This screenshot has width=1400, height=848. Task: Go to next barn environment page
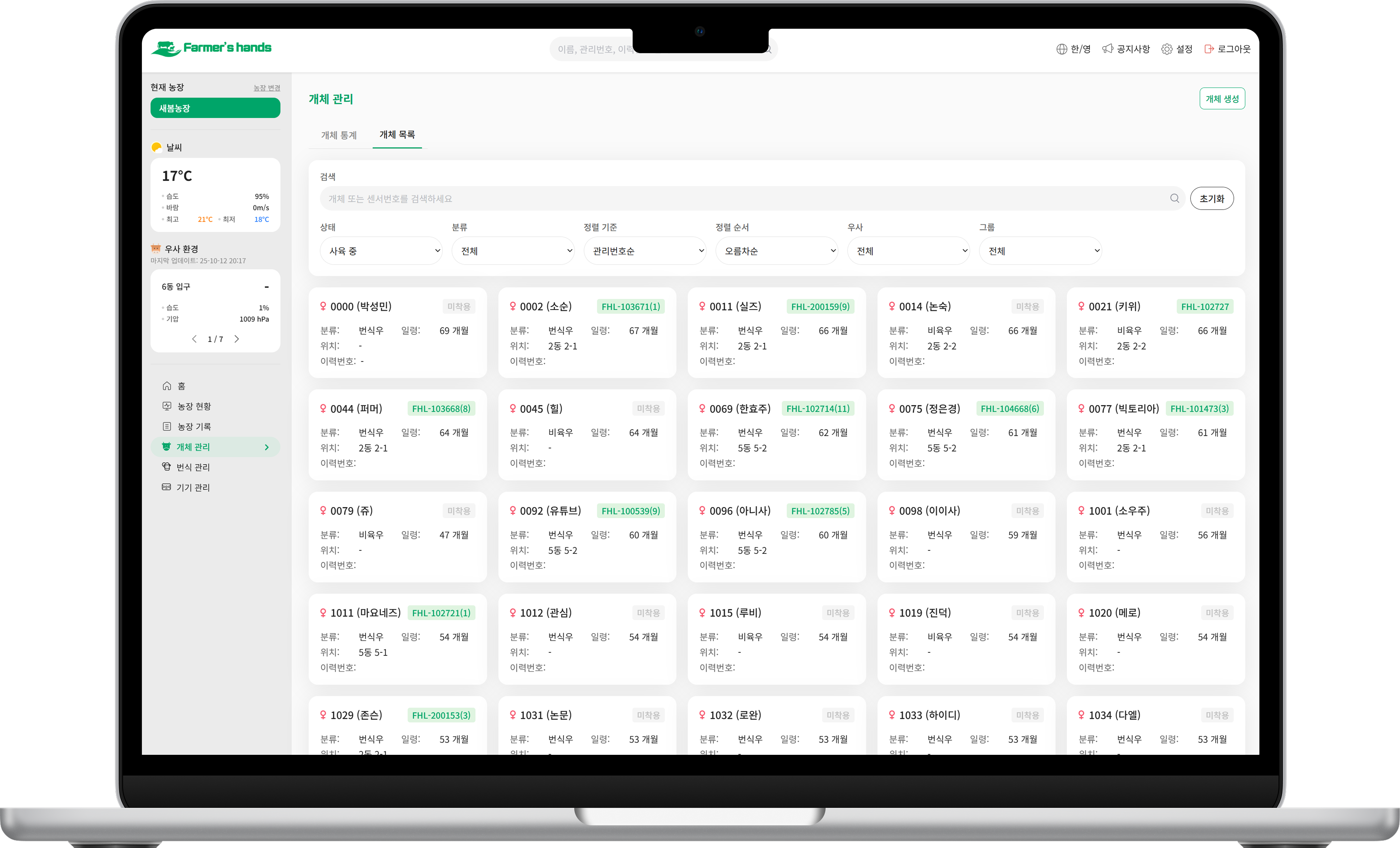click(x=237, y=339)
